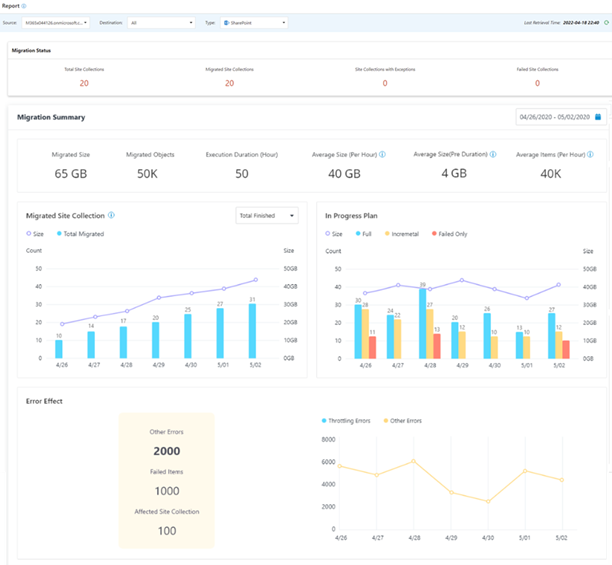Click the In Progress Plan title
The image size is (612, 565).
(x=351, y=216)
